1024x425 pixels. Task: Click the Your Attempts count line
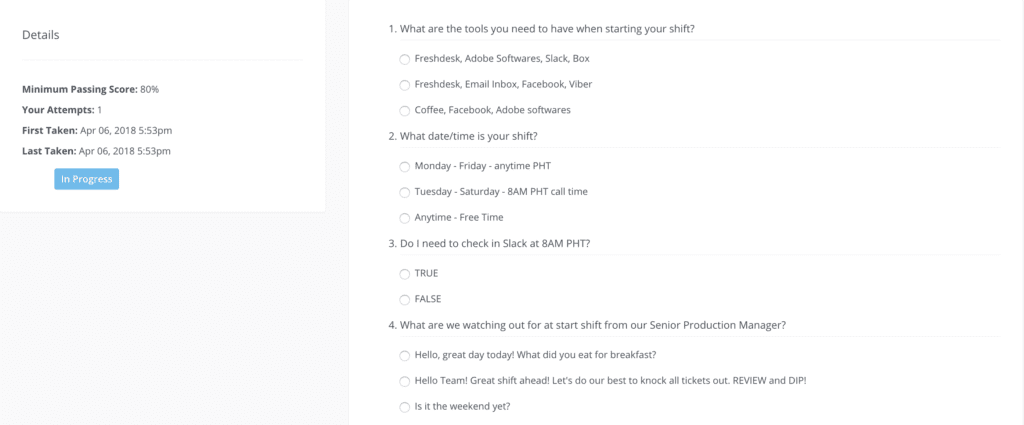[x=62, y=110]
